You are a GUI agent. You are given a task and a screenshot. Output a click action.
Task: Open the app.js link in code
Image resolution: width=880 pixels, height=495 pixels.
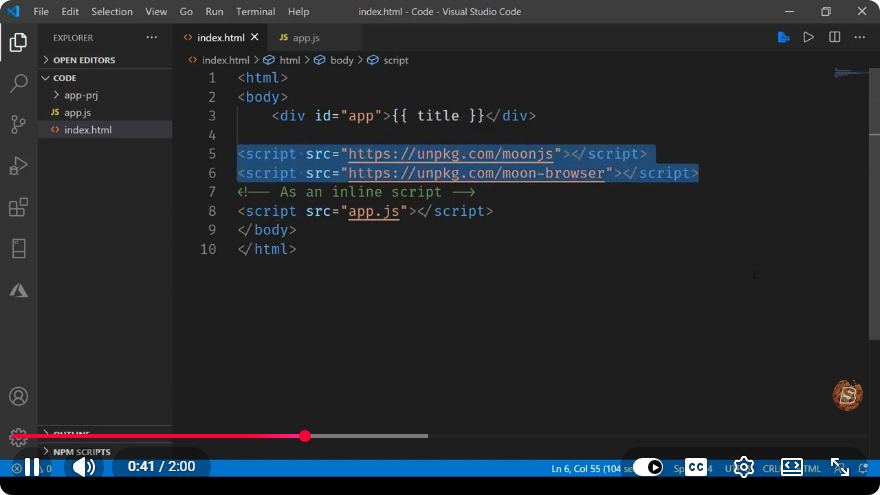374,211
